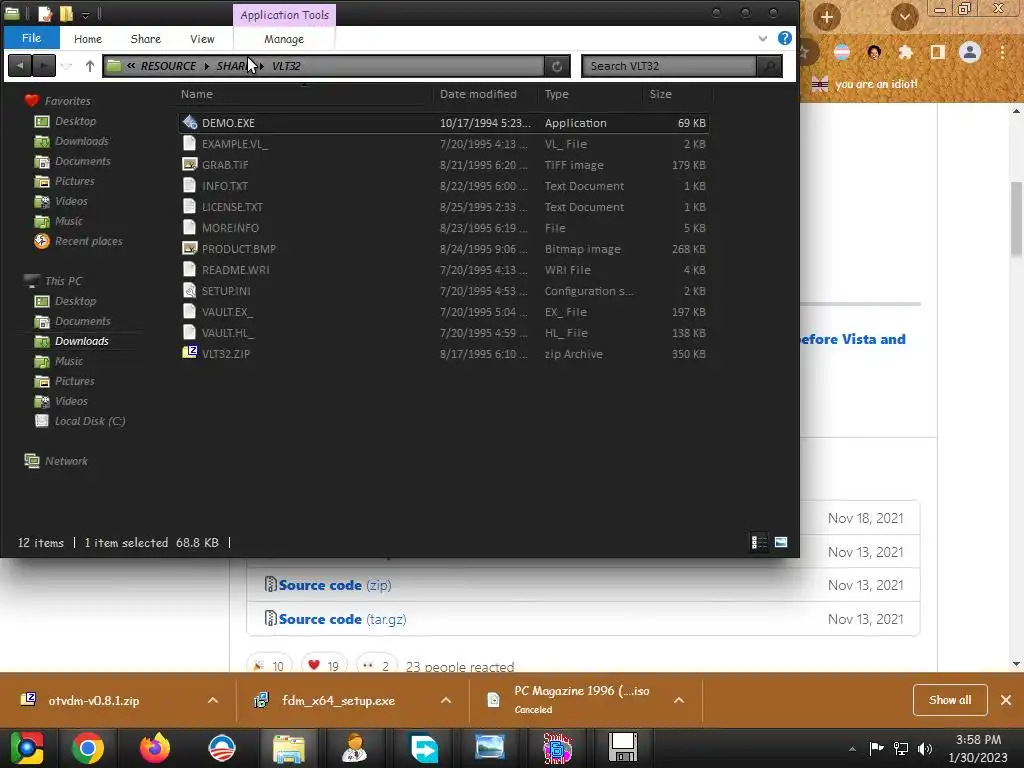Open Chrome extensions puzzle icon
1024x768 pixels.
pos(905,52)
